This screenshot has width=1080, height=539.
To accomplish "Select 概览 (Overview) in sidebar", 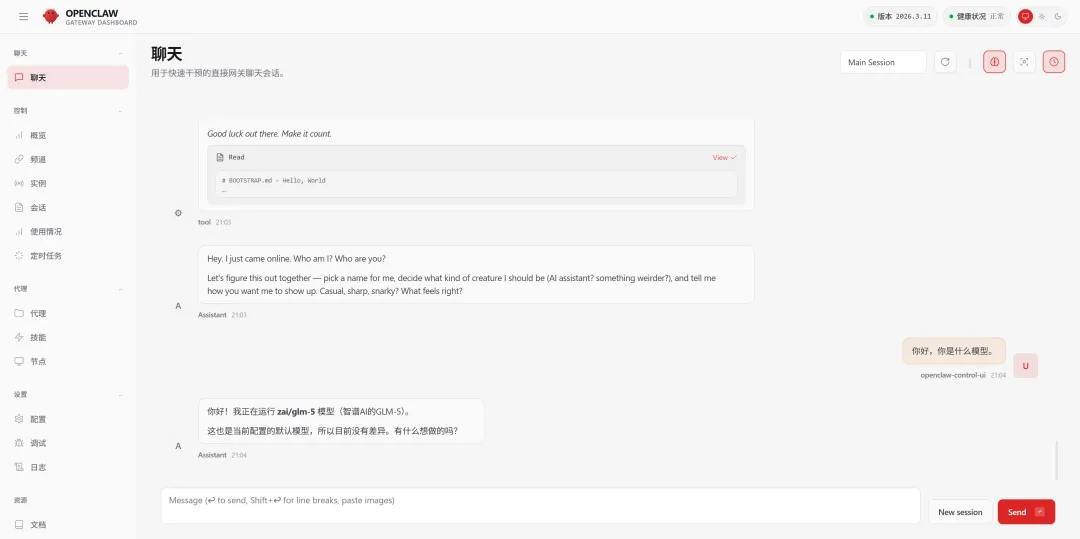I will click(x=38, y=135).
